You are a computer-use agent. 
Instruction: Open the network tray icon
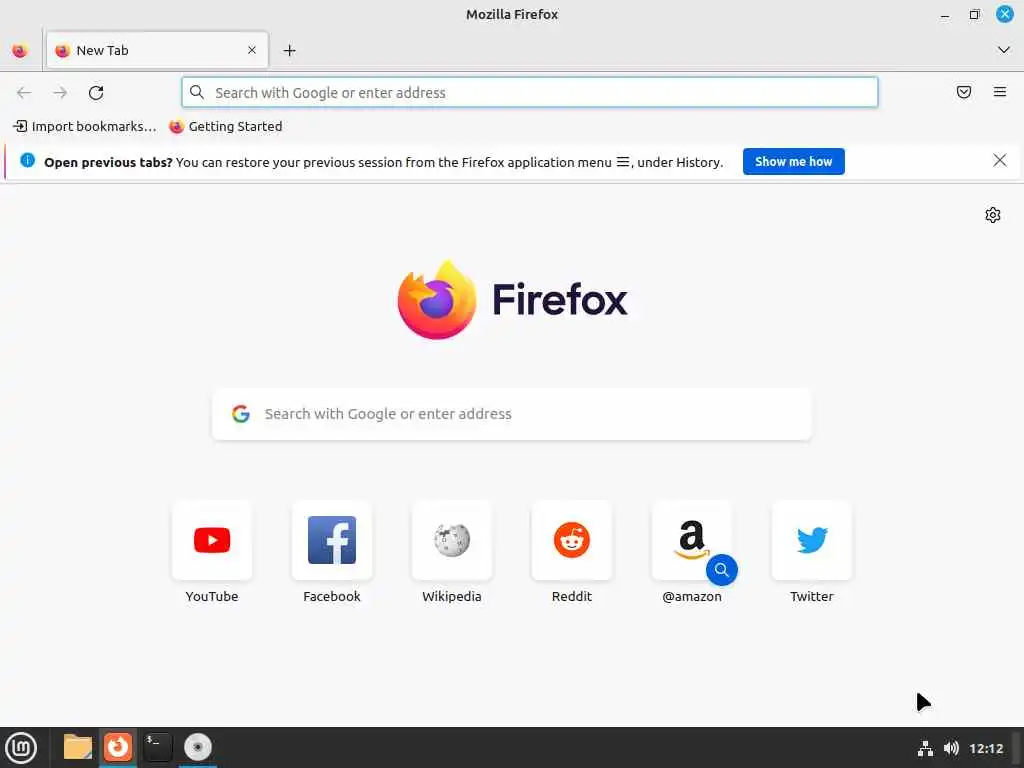(x=925, y=748)
